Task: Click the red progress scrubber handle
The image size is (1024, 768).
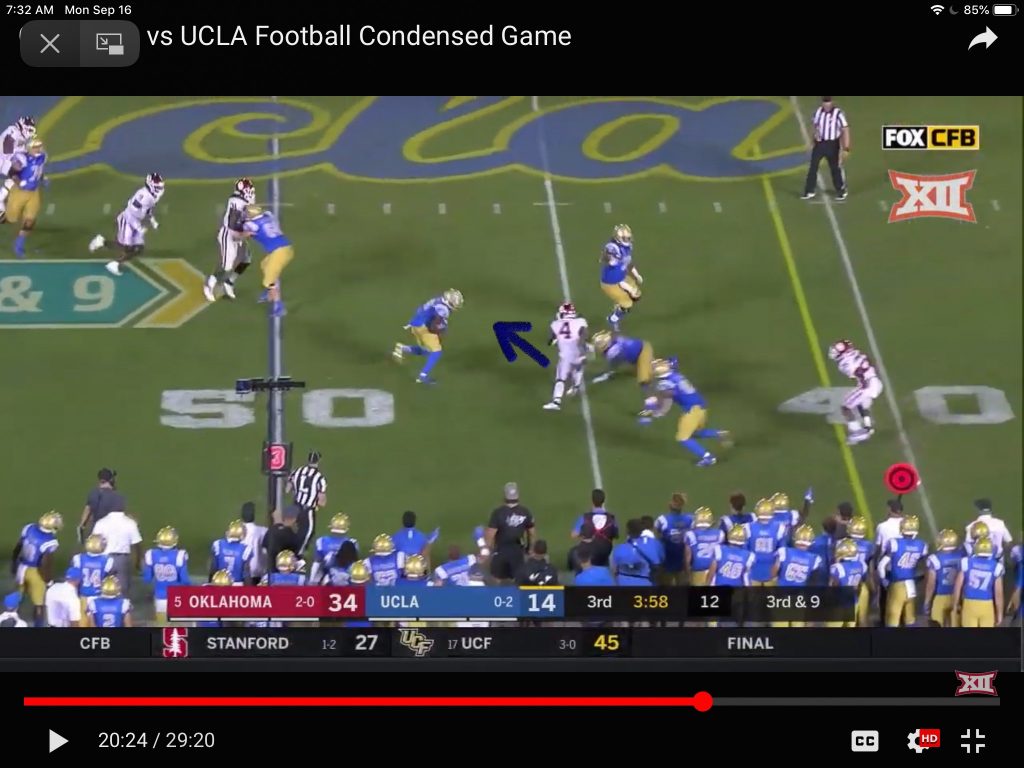Action: coord(703,701)
